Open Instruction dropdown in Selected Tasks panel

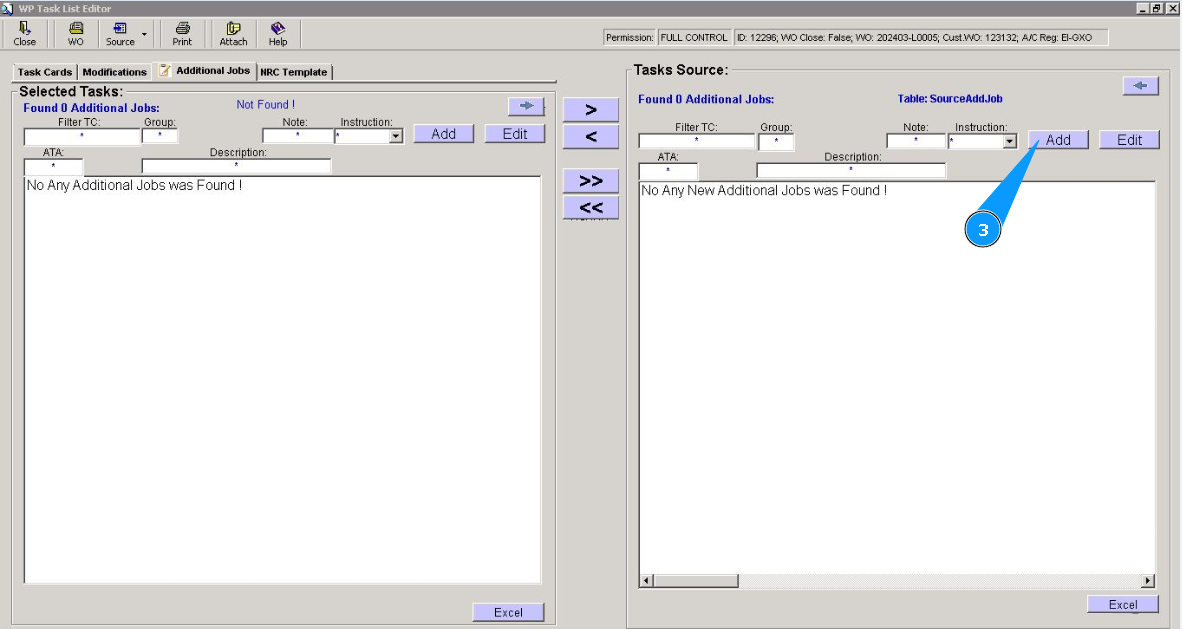click(396, 137)
